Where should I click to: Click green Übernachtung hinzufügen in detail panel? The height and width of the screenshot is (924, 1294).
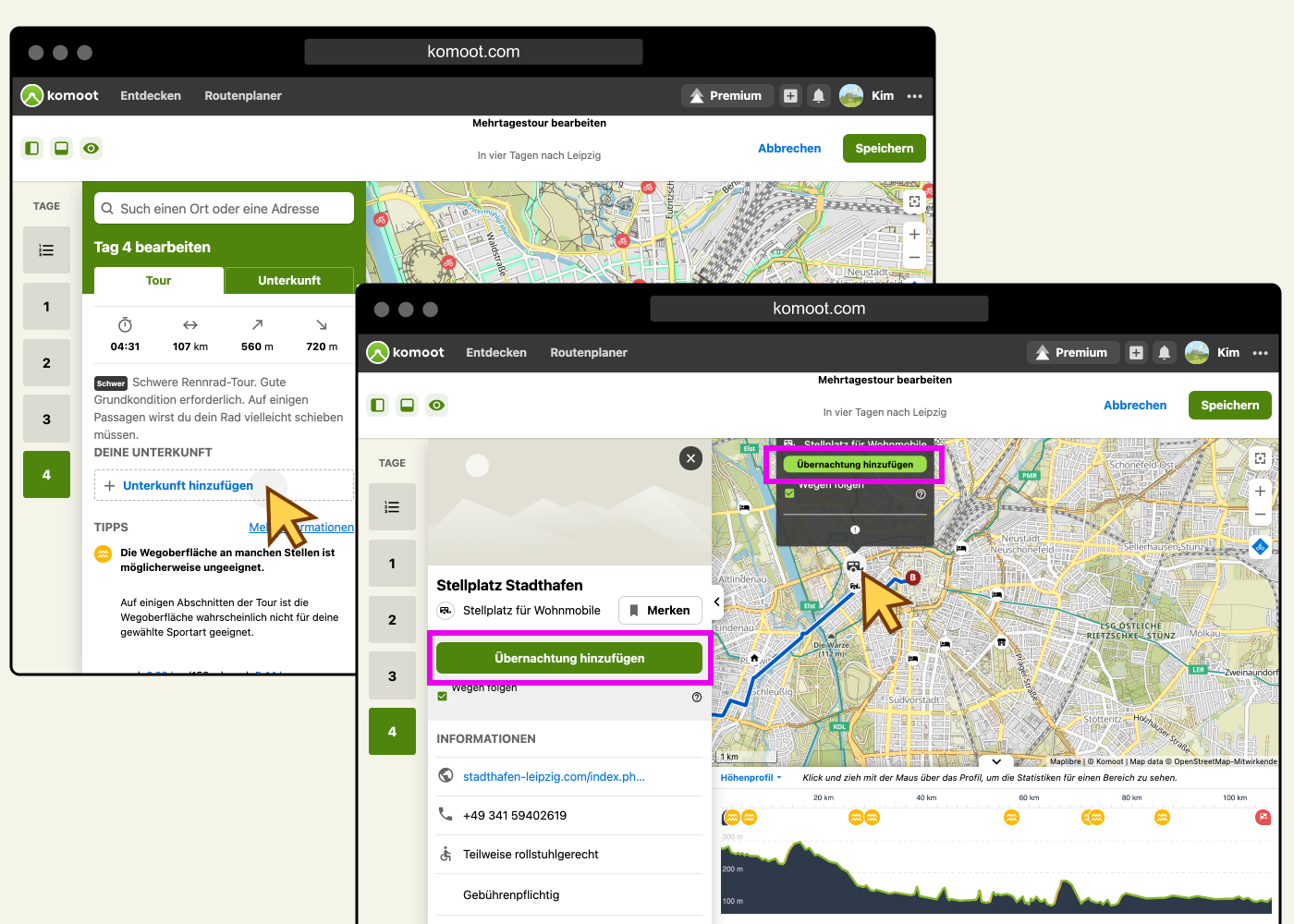569,658
